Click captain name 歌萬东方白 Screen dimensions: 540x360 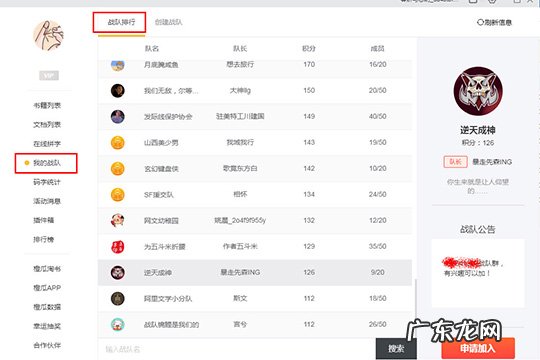pyautogui.click(x=240, y=168)
